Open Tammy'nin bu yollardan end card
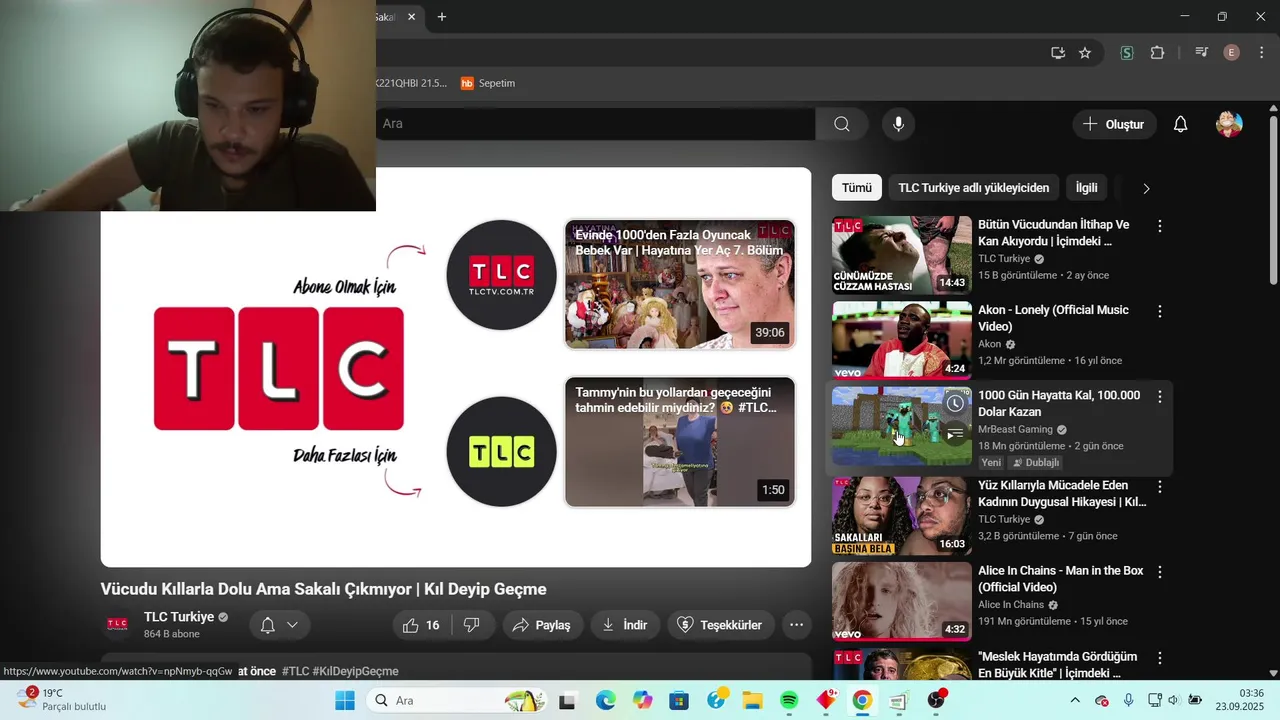The image size is (1280, 720). tap(680, 442)
